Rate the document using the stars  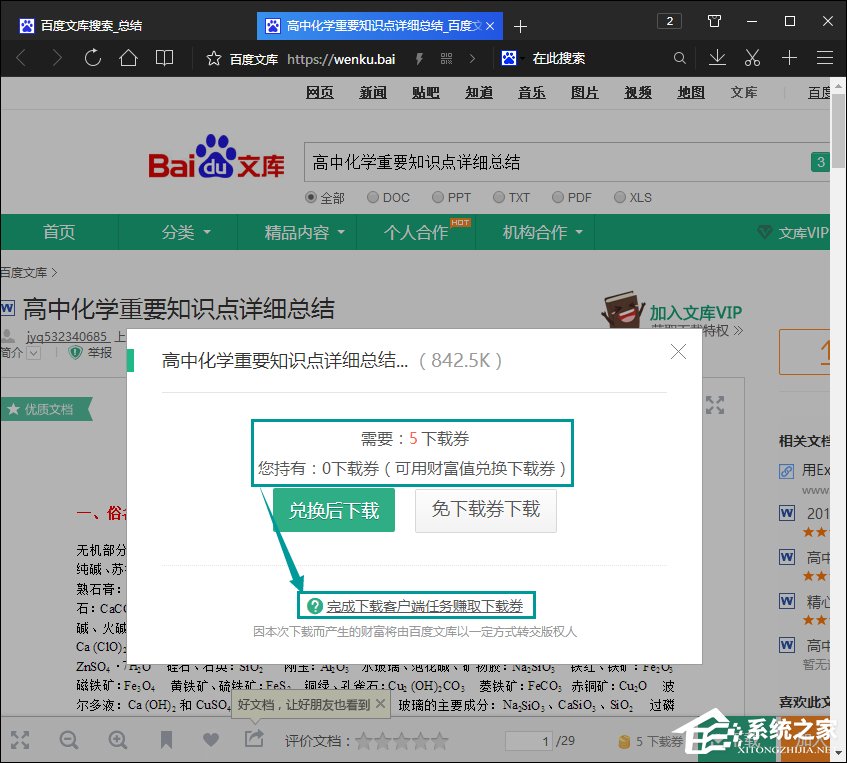point(400,741)
